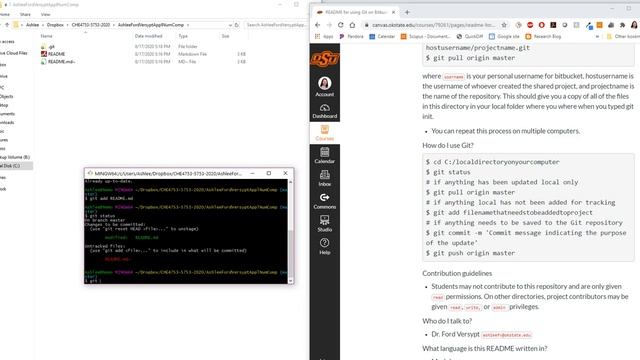Open the Home ribbon tab in Explorer
Screen dimensions: 640x360
5,14
